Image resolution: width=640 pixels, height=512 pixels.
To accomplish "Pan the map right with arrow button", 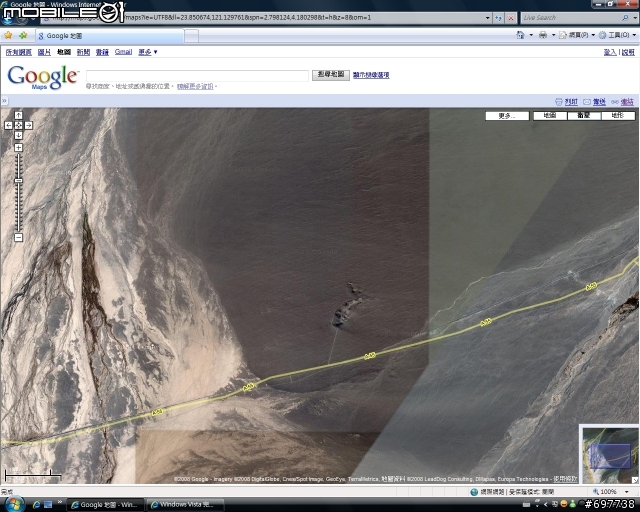I will (29, 125).
